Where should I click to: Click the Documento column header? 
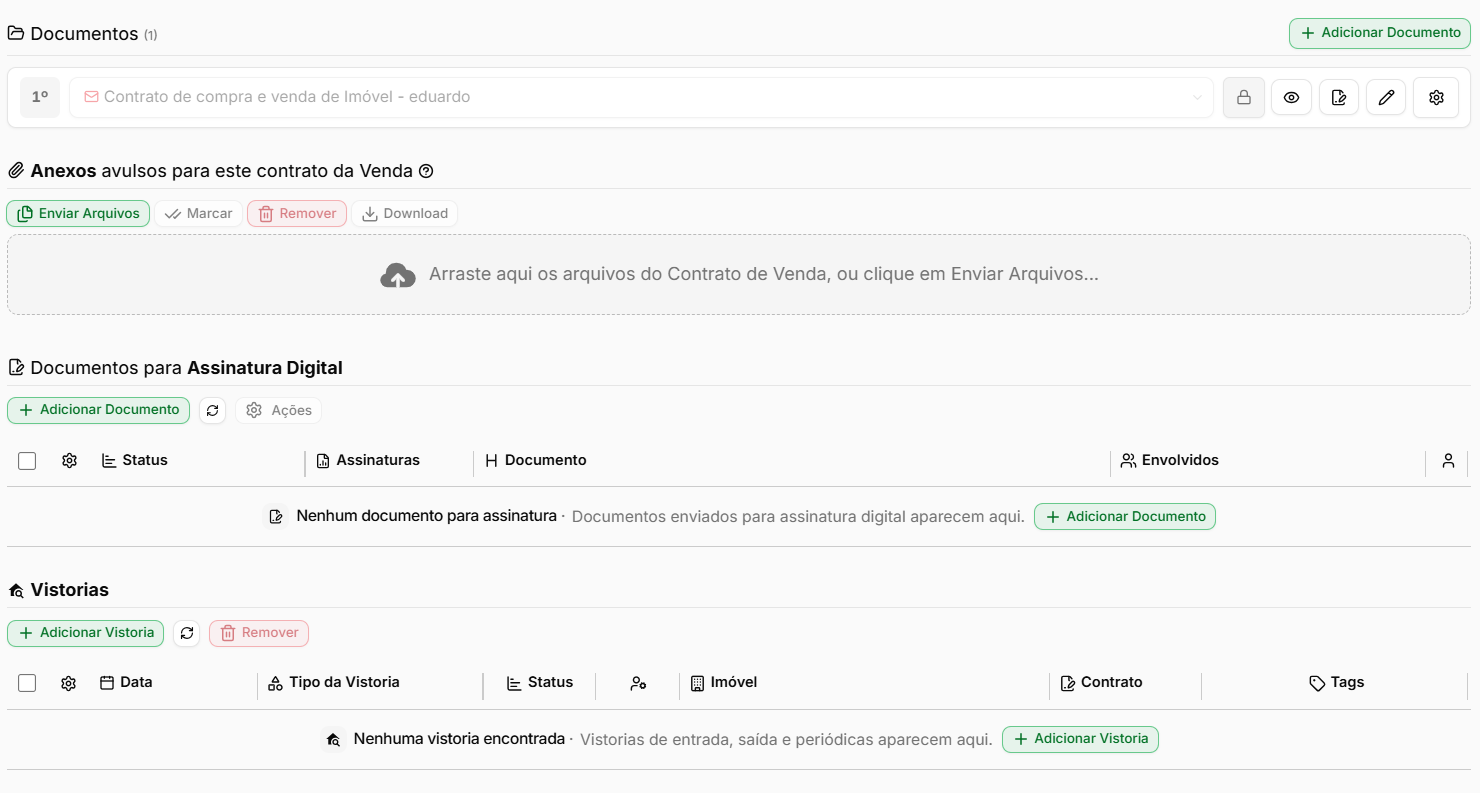[536, 461]
